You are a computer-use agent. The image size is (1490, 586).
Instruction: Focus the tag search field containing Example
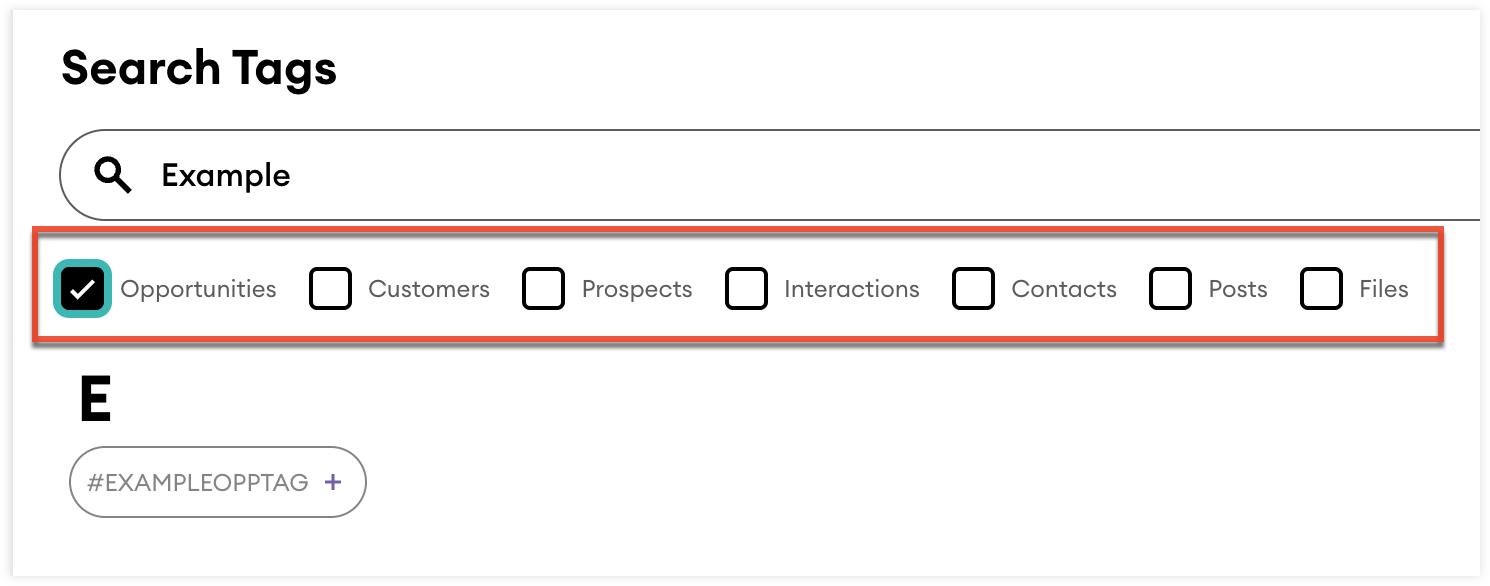coord(700,176)
